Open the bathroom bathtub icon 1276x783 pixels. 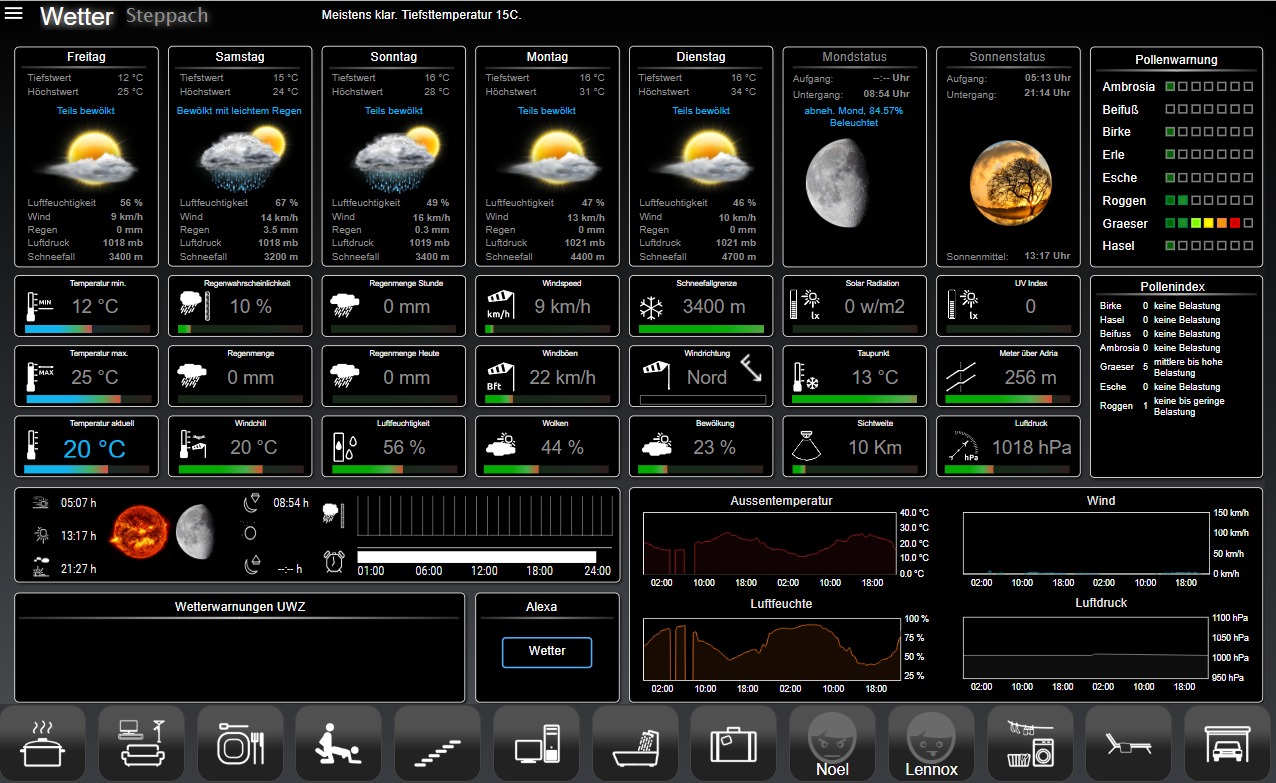coord(635,743)
